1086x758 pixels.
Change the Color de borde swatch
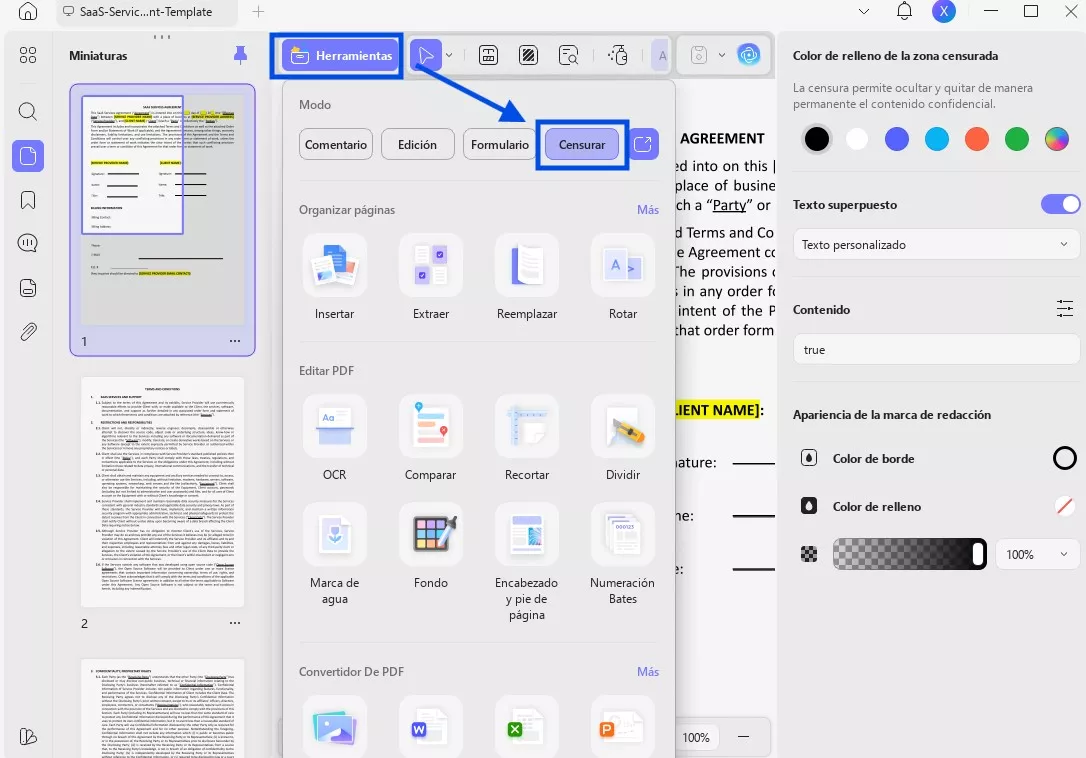click(x=1065, y=458)
